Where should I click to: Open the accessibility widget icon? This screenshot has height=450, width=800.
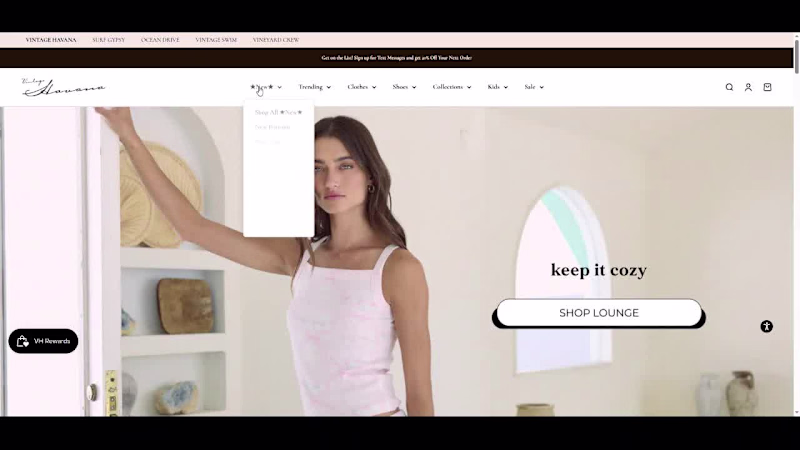[766, 327]
